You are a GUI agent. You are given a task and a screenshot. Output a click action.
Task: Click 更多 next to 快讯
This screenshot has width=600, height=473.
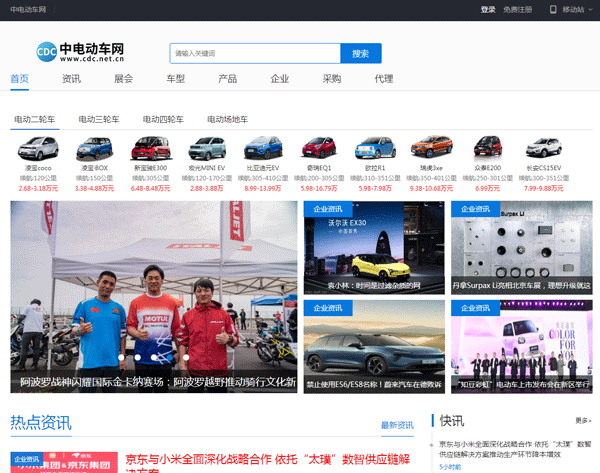point(583,421)
